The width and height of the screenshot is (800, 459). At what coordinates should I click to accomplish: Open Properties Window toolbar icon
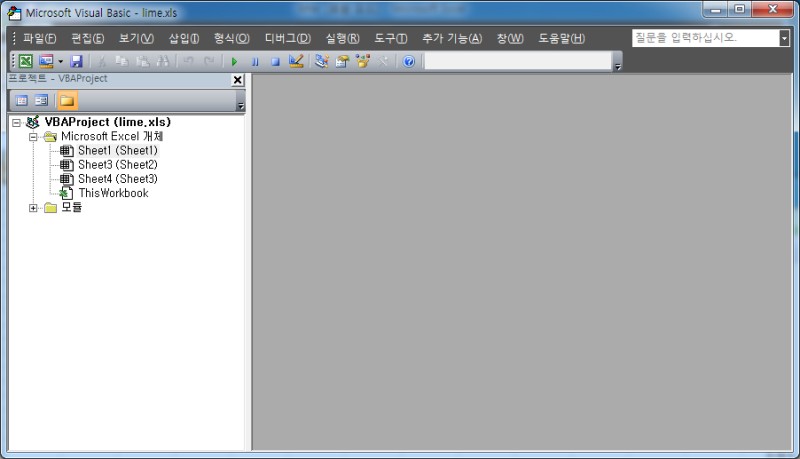(342, 61)
